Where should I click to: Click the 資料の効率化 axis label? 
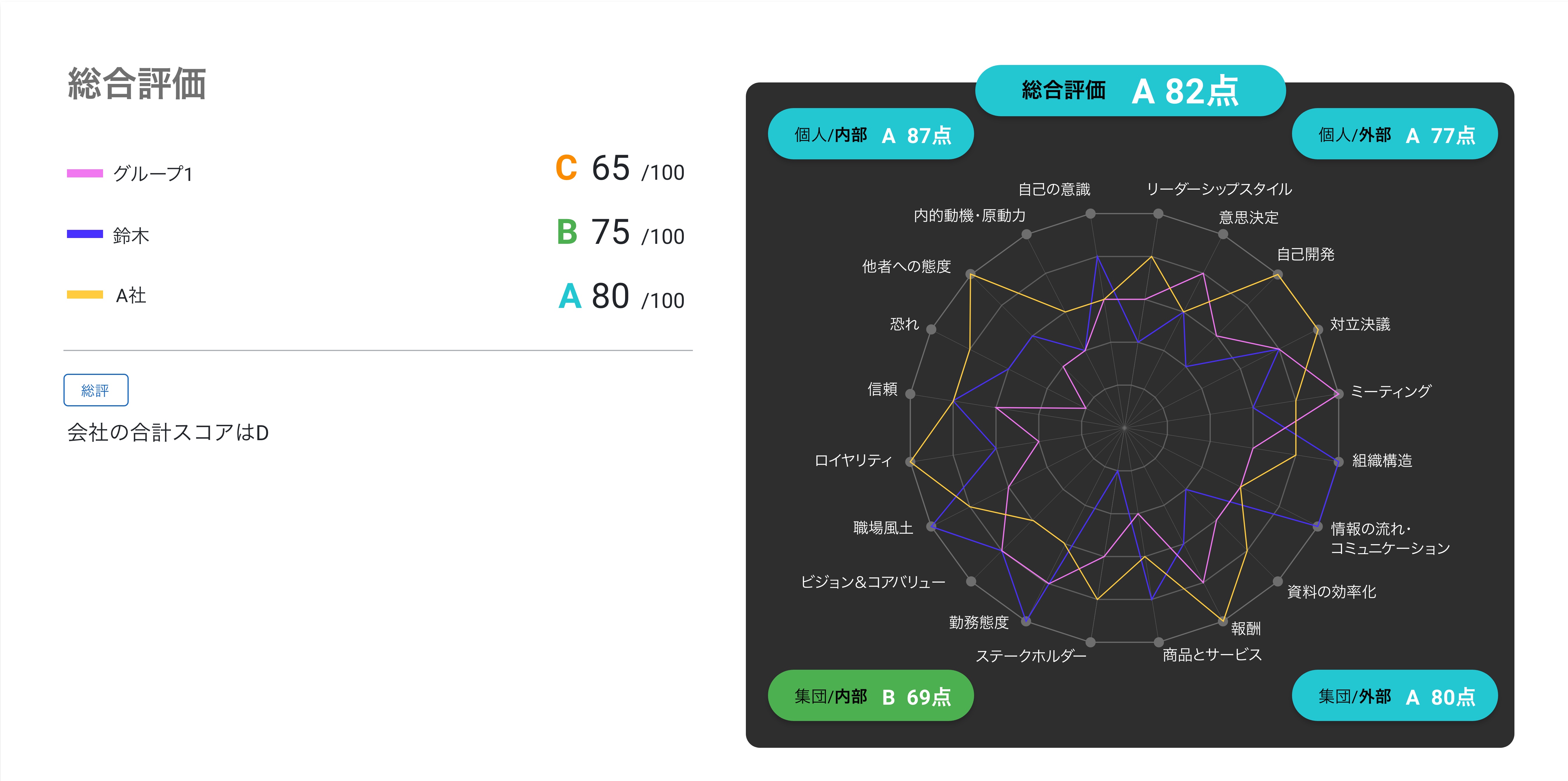[x=1331, y=592]
